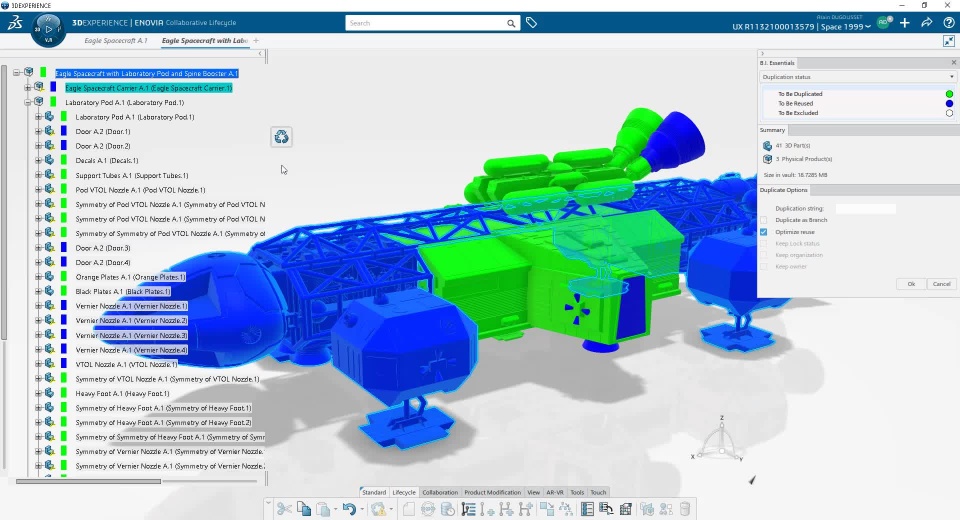Screen dimensions: 960x520
Task: Click the update warning icon in bottom toolbar
Action: pos(378,508)
